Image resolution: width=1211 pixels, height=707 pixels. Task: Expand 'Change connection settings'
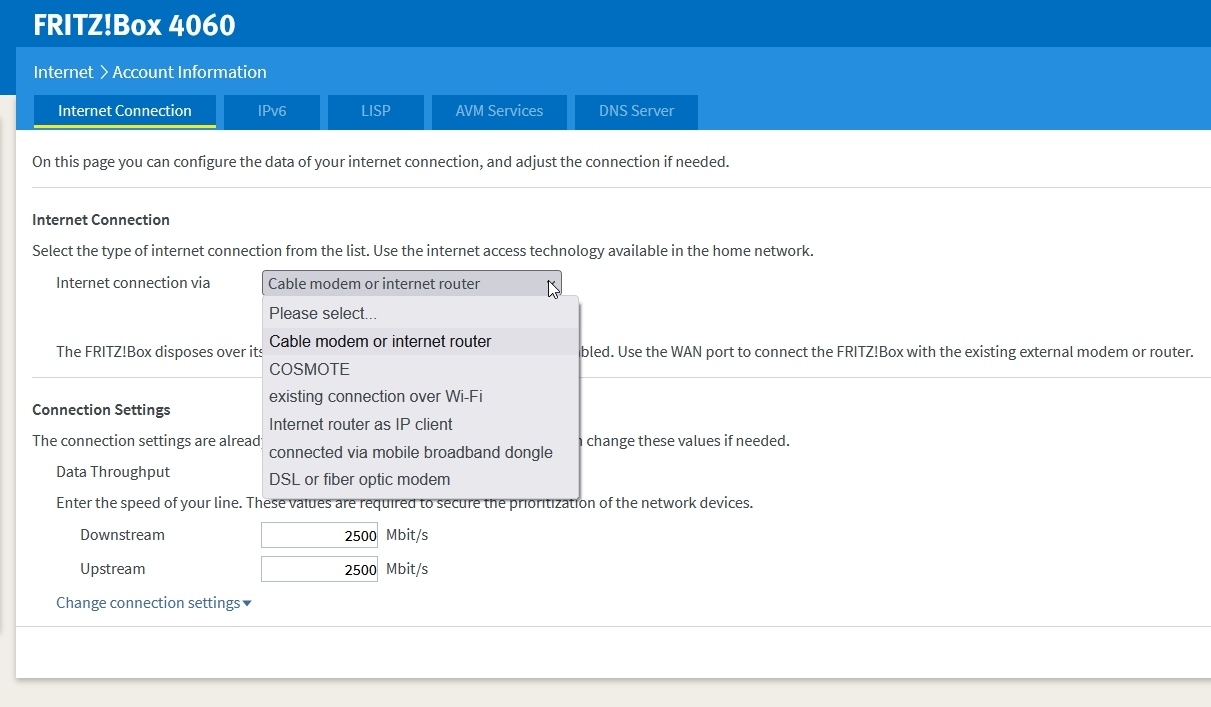coord(154,603)
